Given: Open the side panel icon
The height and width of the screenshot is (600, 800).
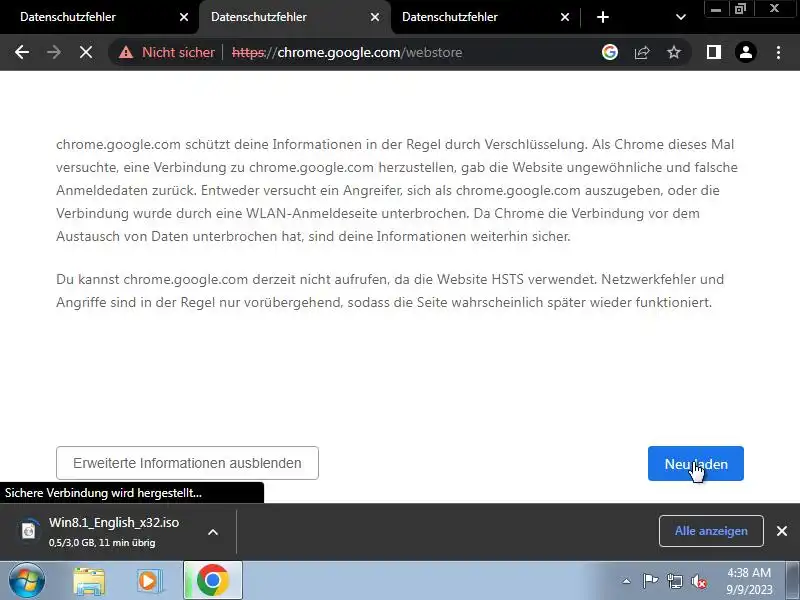Looking at the screenshot, I should tap(714, 52).
